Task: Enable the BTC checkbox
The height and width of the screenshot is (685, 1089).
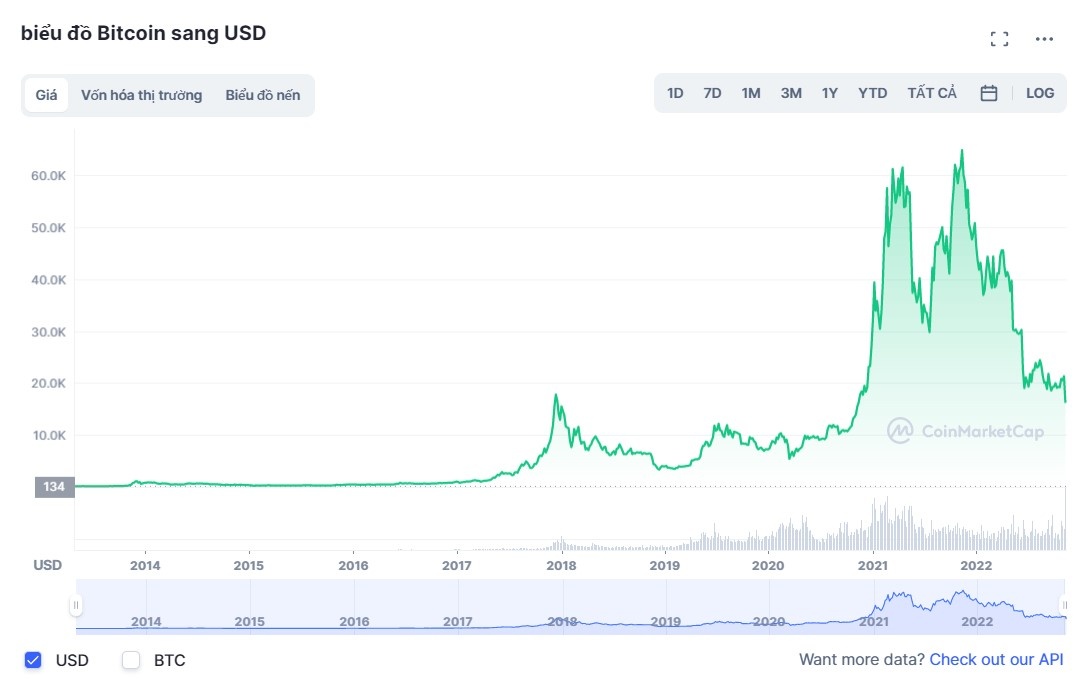Action: point(131,660)
